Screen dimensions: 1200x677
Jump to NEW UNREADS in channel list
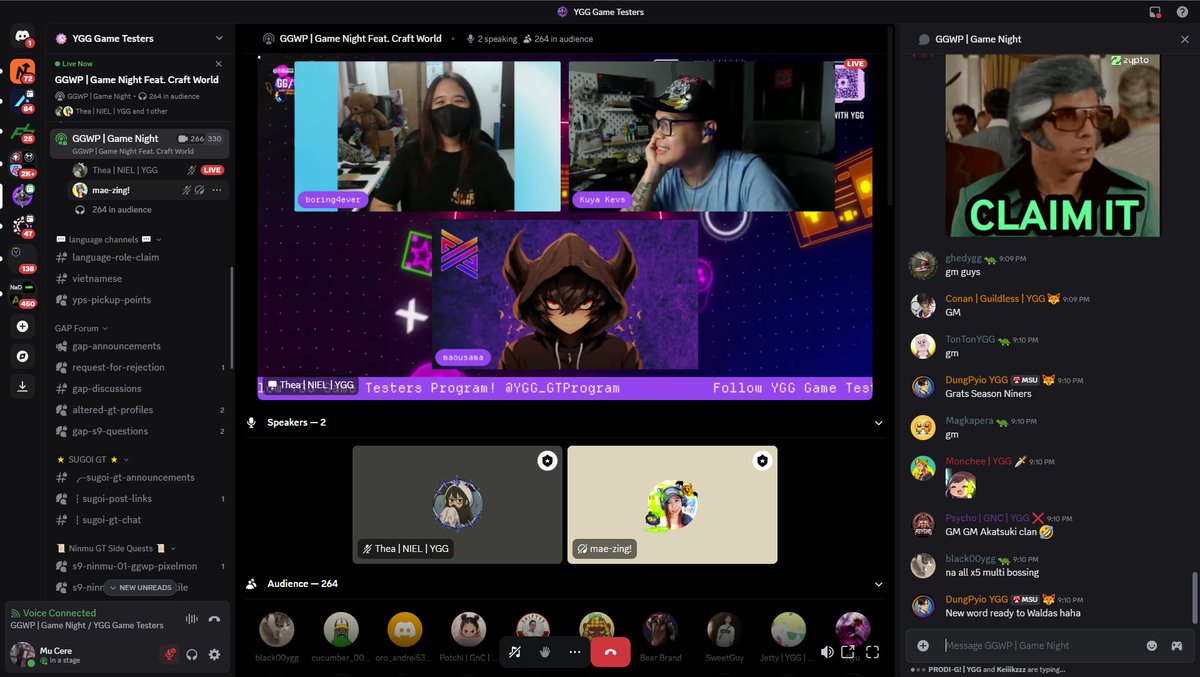coord(140,587)
